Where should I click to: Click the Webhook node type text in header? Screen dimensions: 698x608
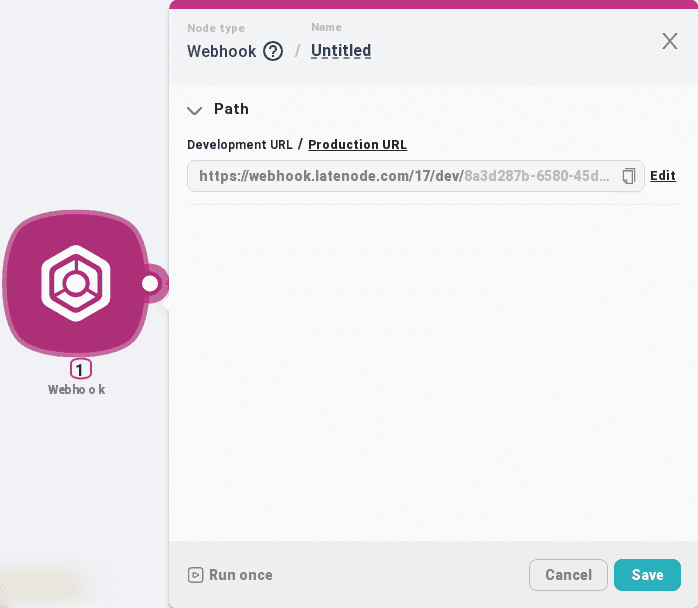tap(222, 51)
